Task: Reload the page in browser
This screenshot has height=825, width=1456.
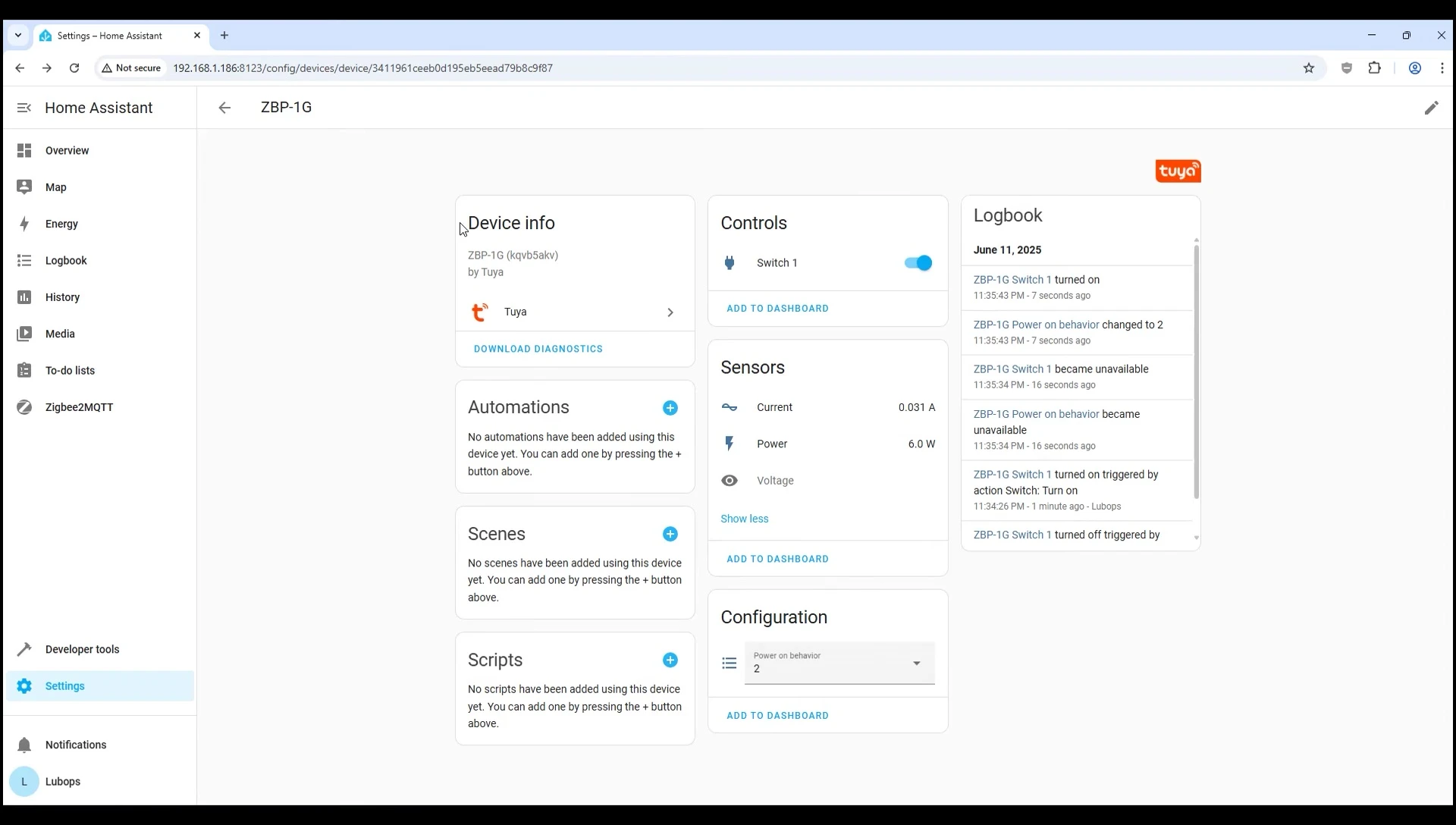Action: click(74, 68)
